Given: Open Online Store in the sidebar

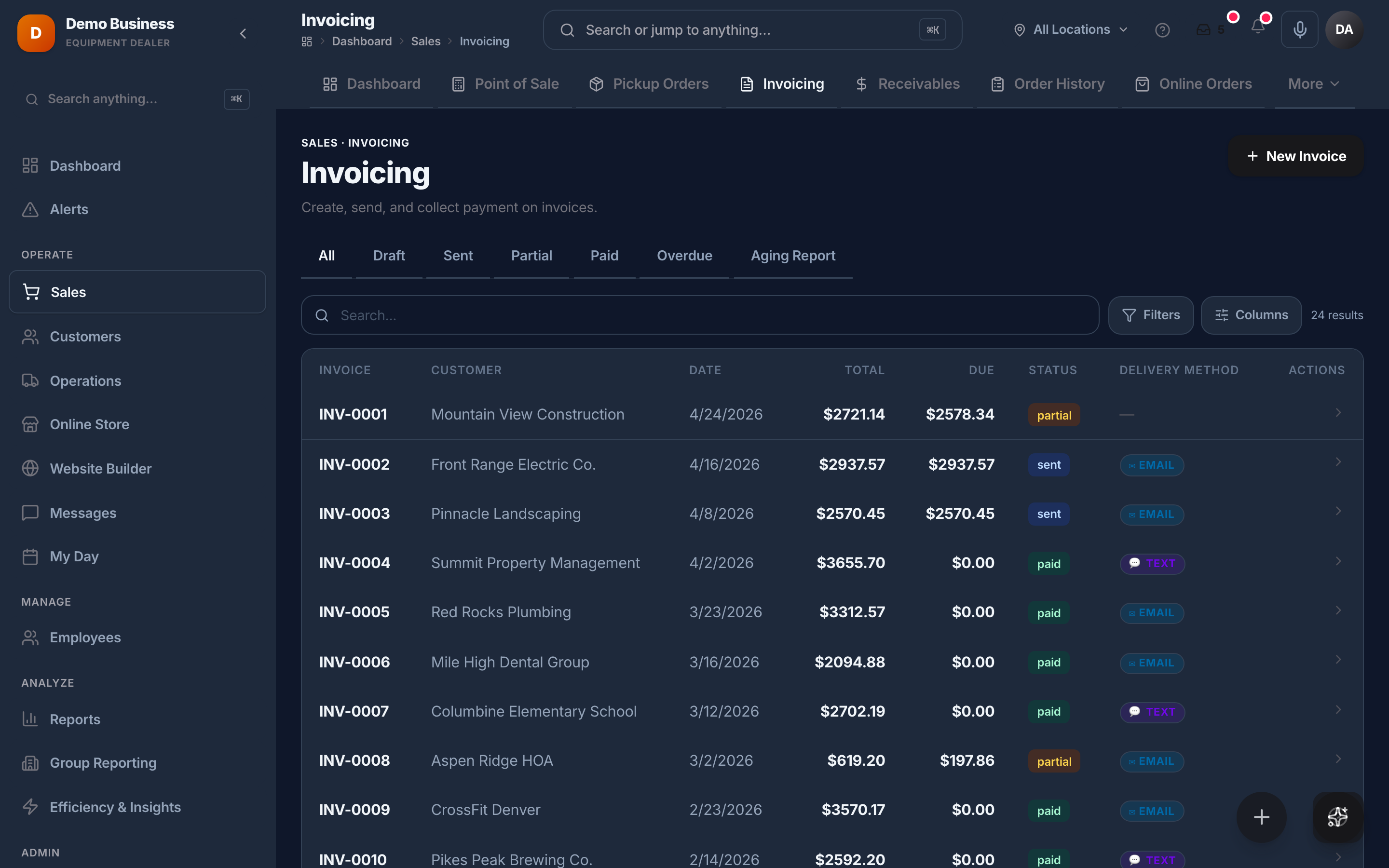Looking at the screenshot, I should click(x=137, y=424).
